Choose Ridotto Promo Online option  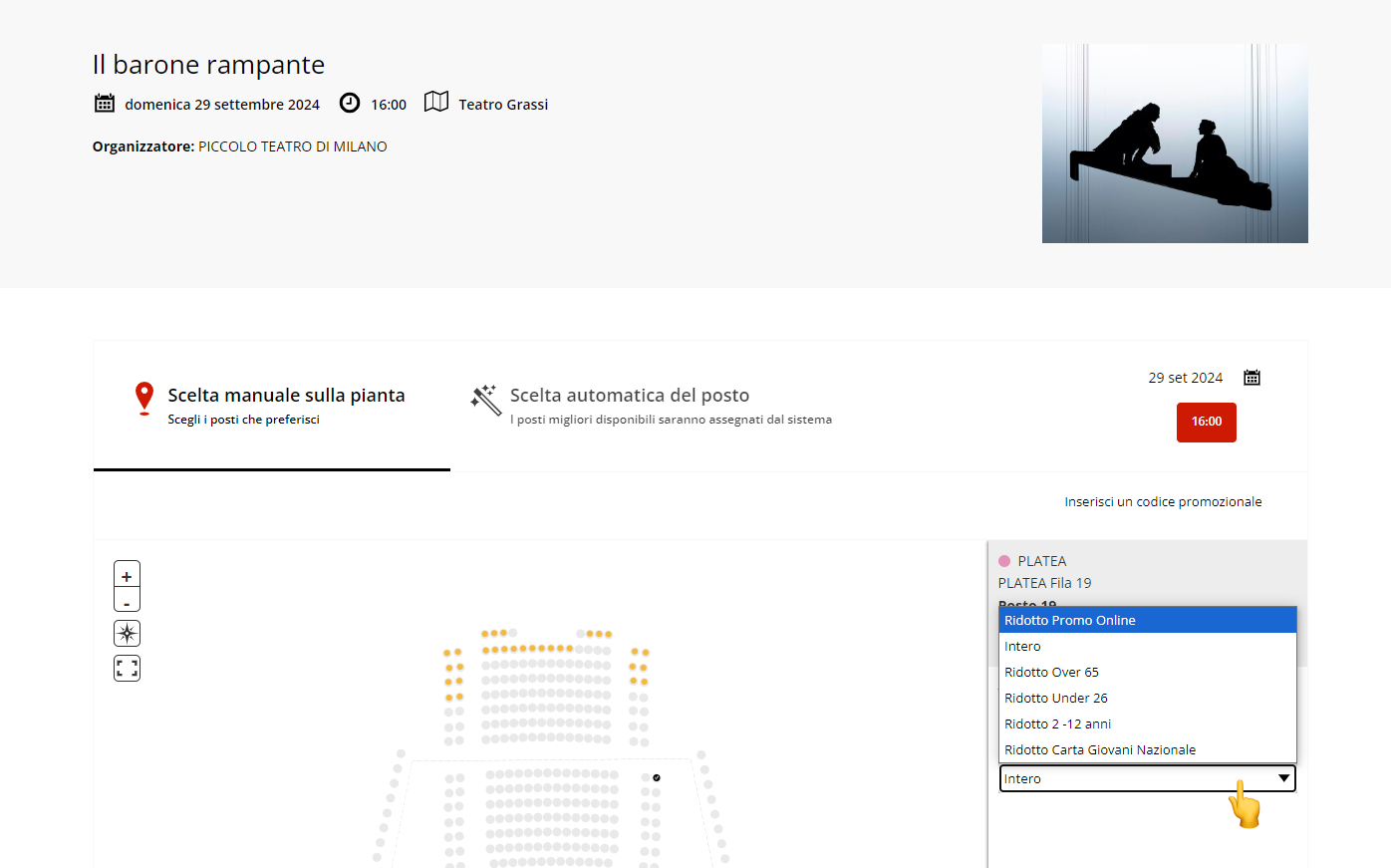pos(1148,620)
